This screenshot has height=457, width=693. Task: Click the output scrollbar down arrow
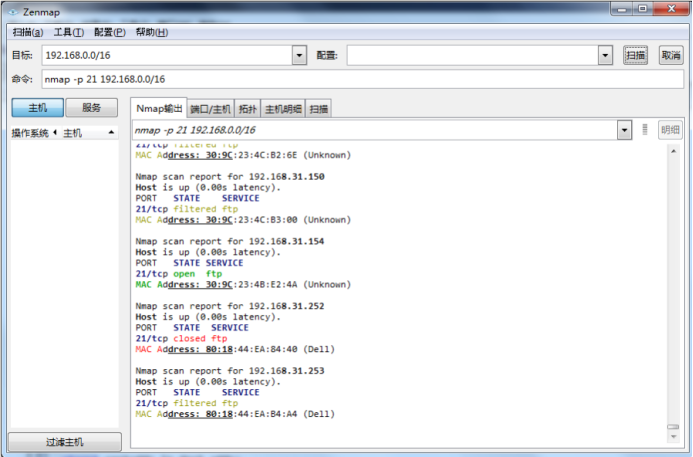tap(673, 437)
